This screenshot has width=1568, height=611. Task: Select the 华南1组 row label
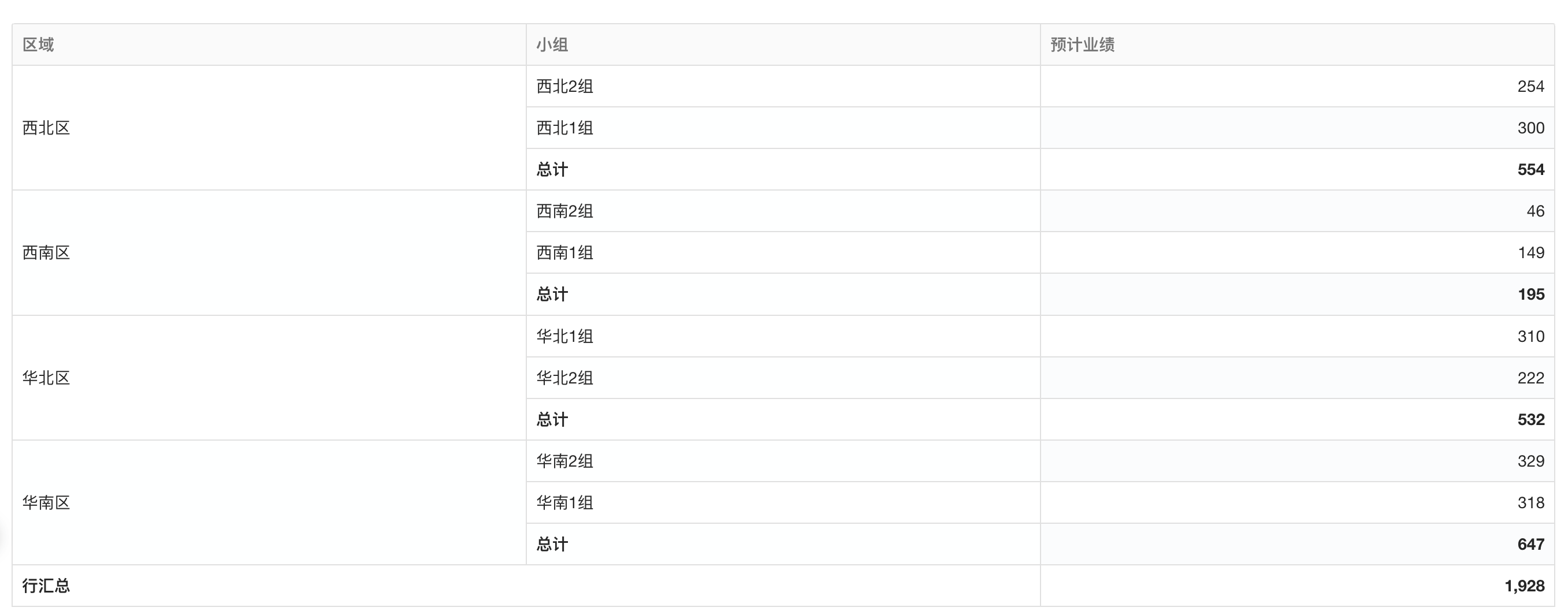coord(564,502)
